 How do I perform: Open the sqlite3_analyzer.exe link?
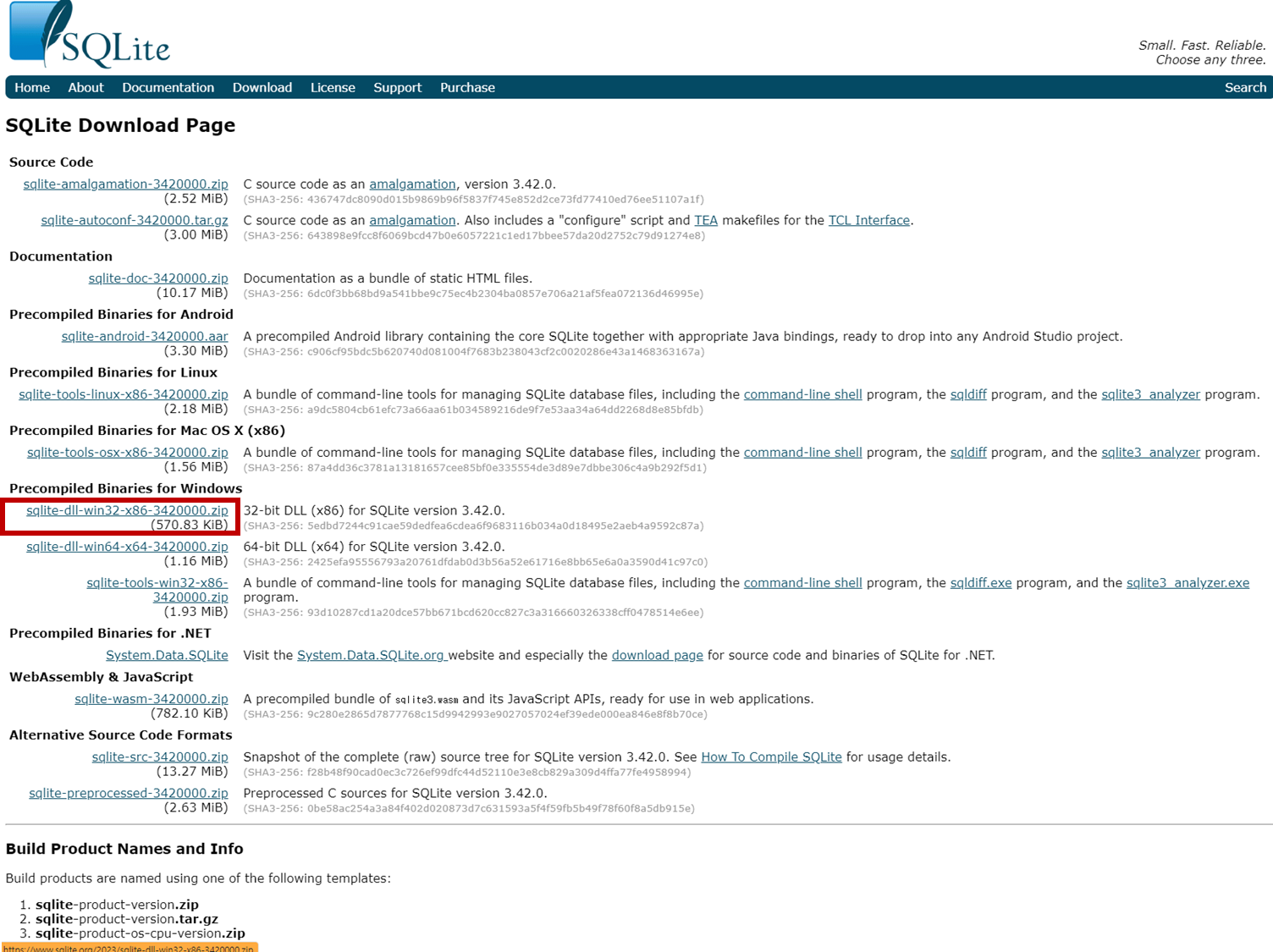pyautogui.click(x=1188, y=583)
